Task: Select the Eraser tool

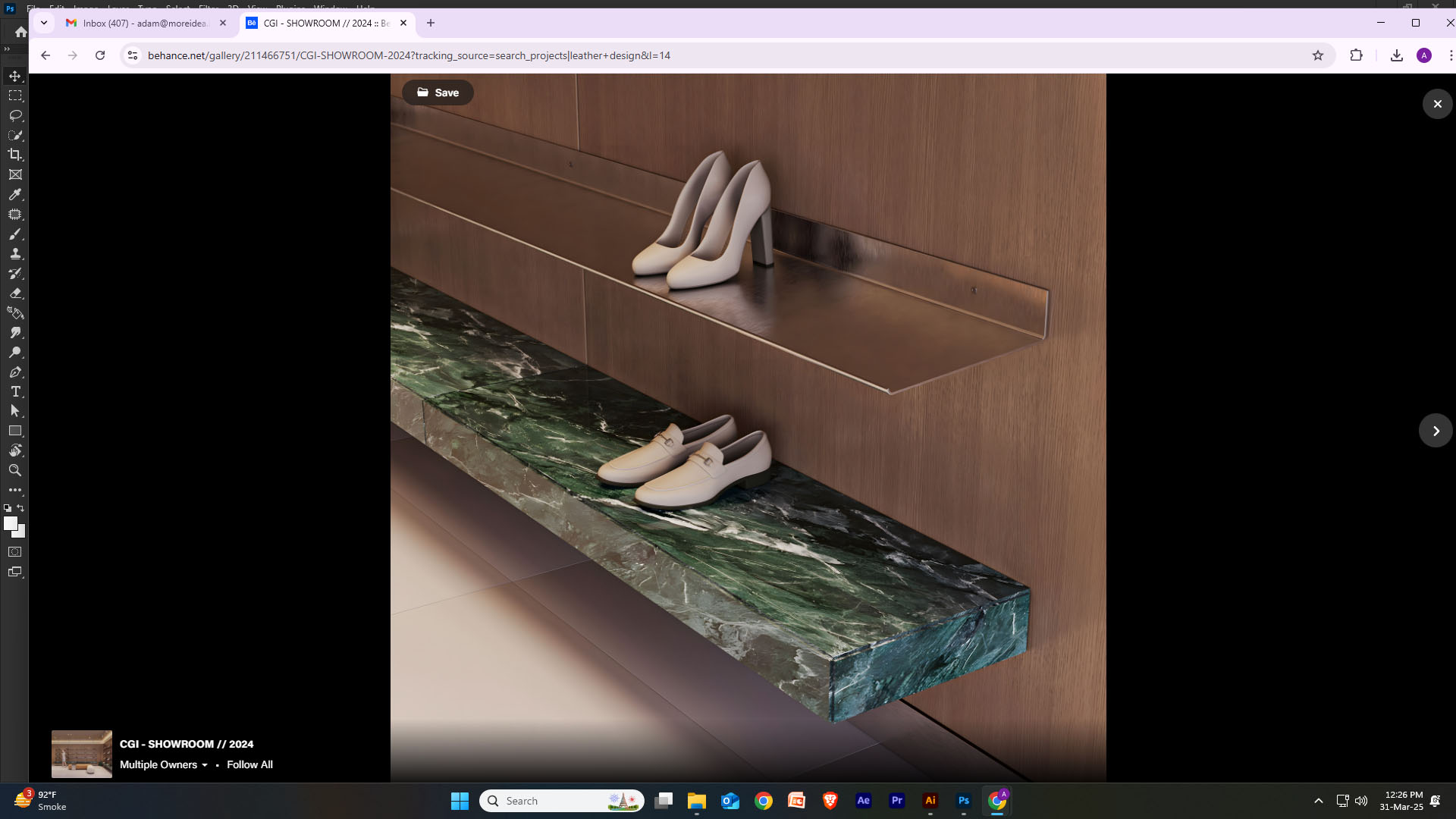Action: pyautogui.click(x=15, y=293)
